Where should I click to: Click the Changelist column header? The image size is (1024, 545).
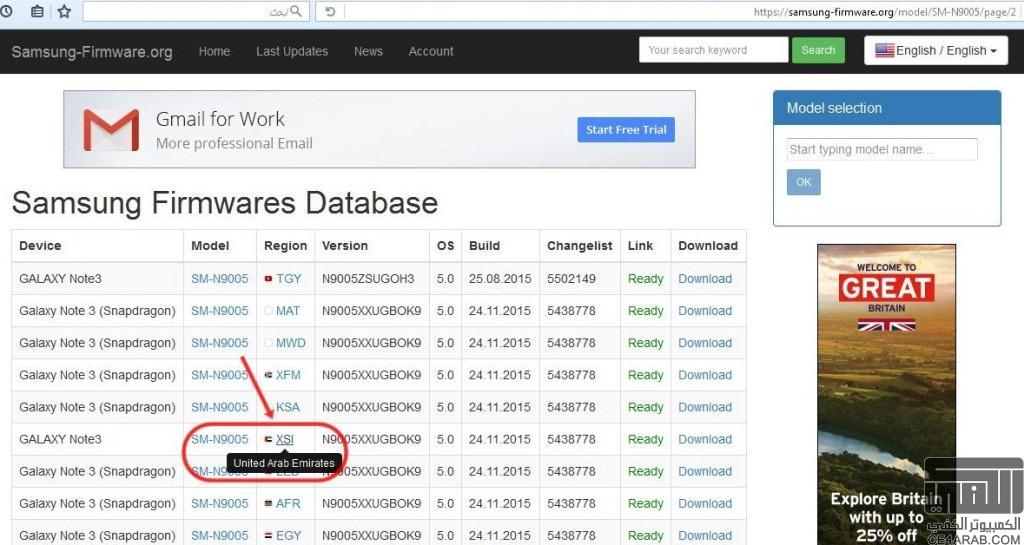tap(579, 246)
